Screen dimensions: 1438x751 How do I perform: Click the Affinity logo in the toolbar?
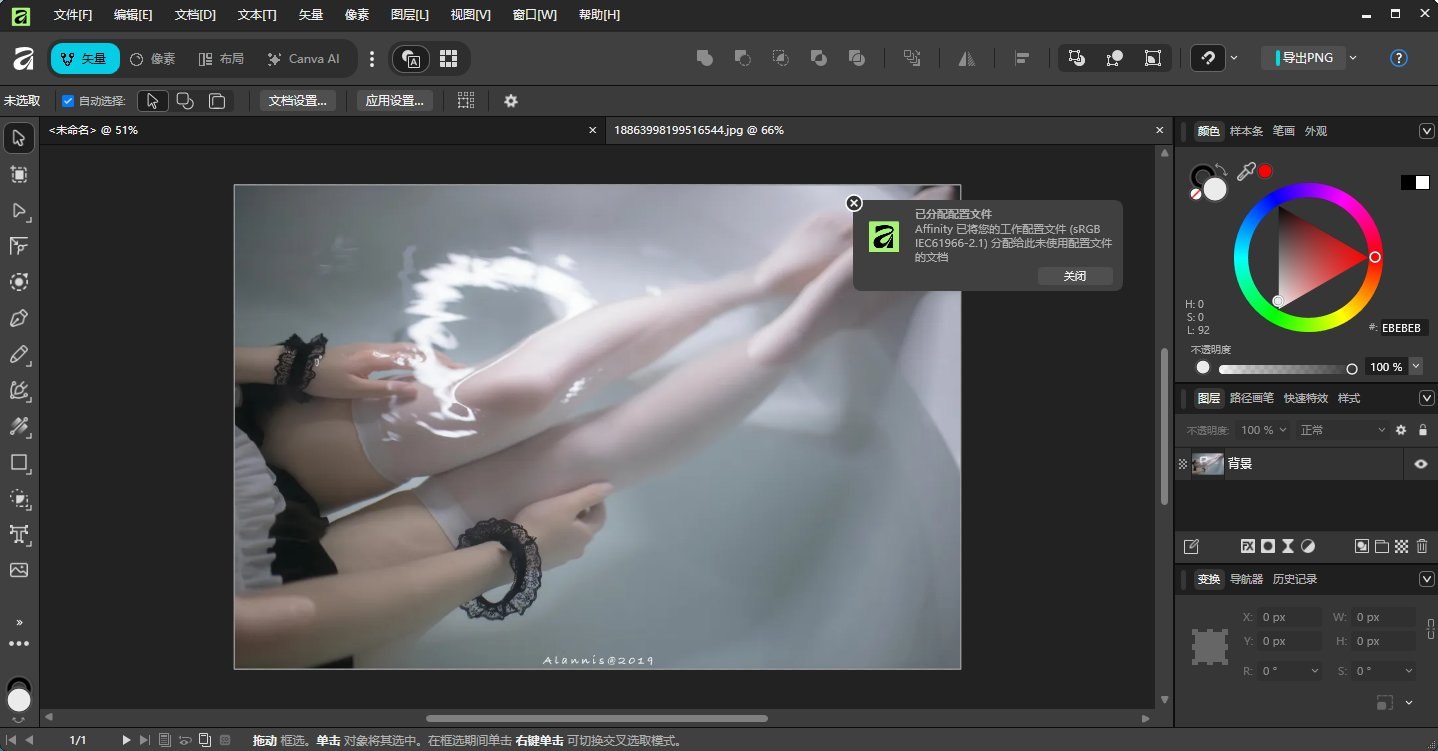tap(23, 59)
